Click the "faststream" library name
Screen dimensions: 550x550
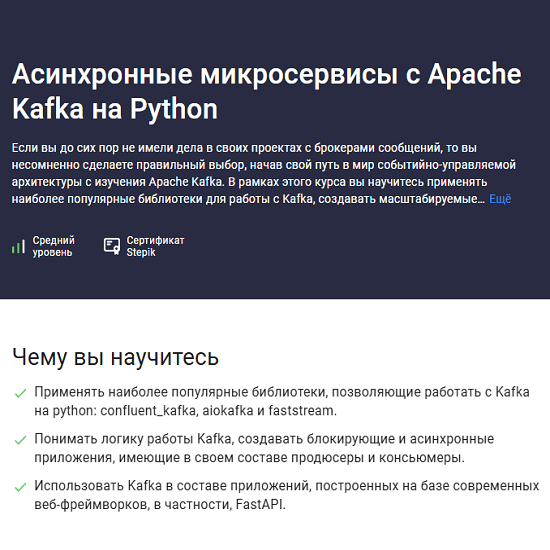[x=302, y=410]
